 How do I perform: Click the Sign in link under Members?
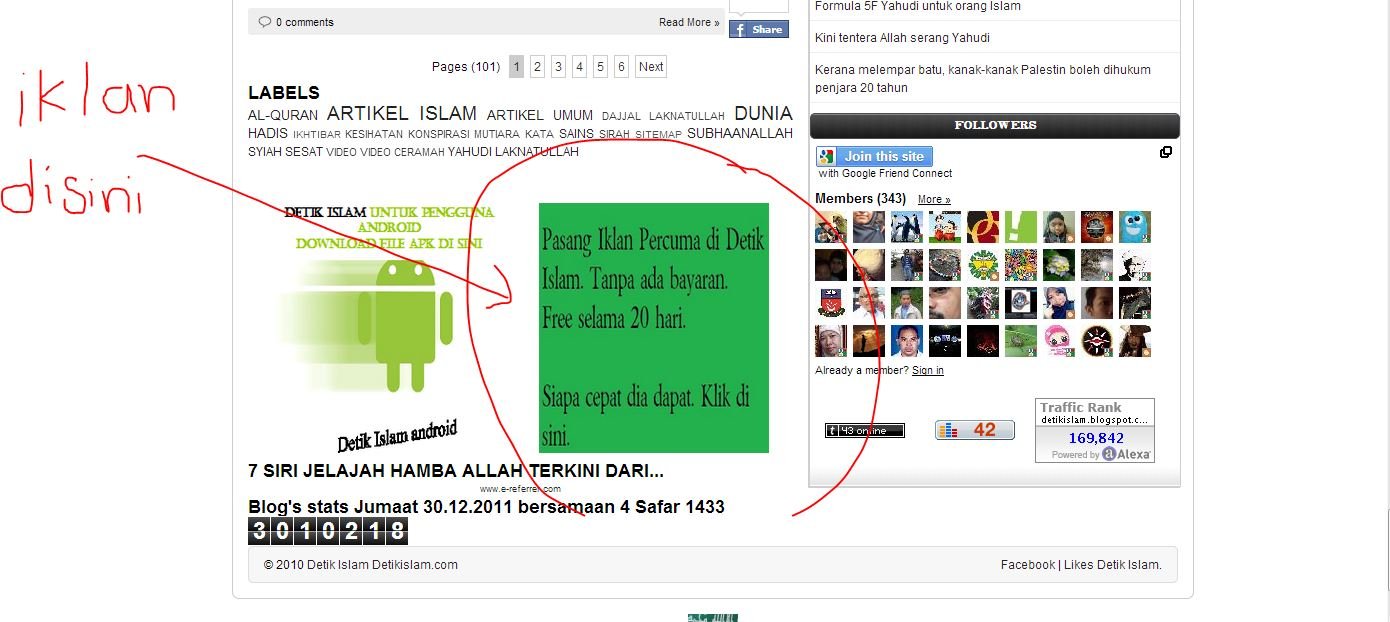[927, 371]
